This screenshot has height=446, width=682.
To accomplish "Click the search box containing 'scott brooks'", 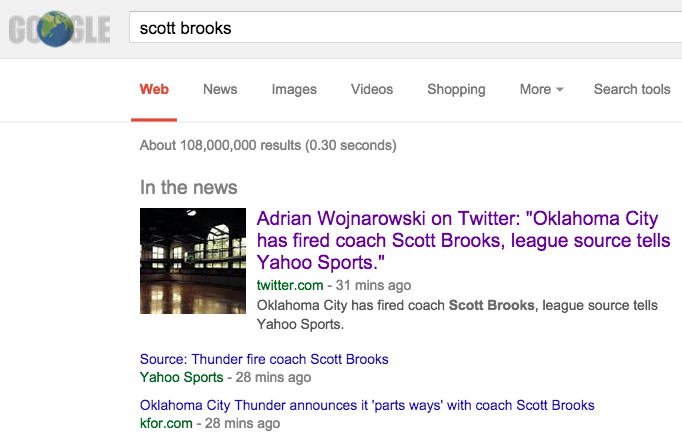I will point(400,28).
